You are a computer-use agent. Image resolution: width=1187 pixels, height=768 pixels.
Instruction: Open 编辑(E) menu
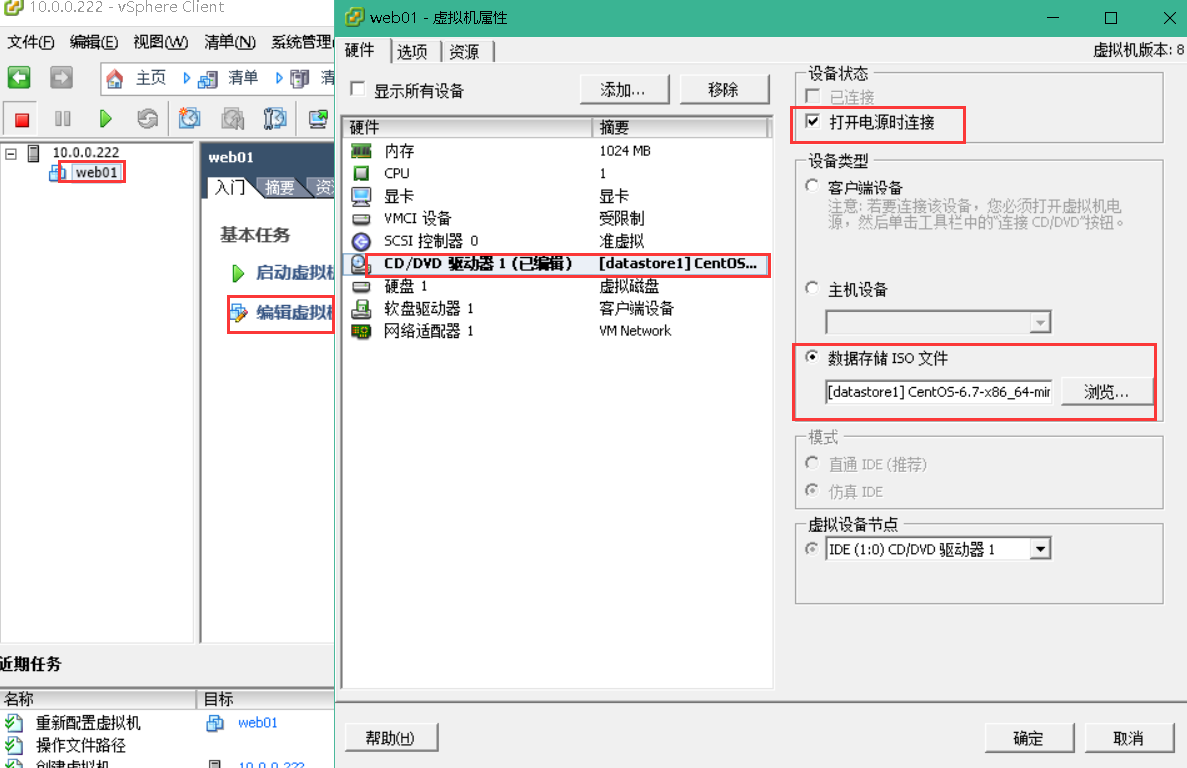(x=94, y=42)
